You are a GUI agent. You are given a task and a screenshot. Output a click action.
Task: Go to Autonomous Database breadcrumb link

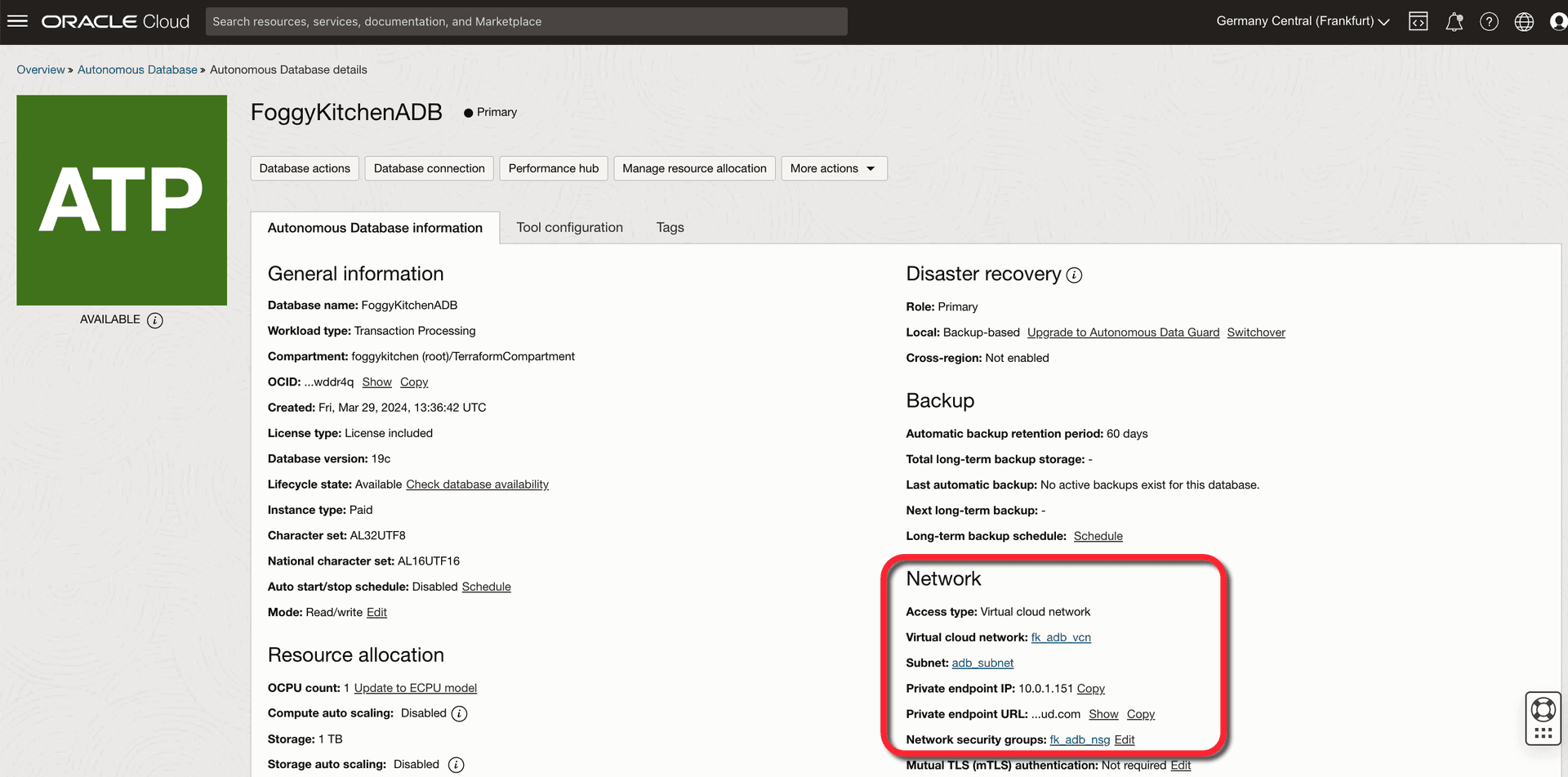tap(137, 69)
